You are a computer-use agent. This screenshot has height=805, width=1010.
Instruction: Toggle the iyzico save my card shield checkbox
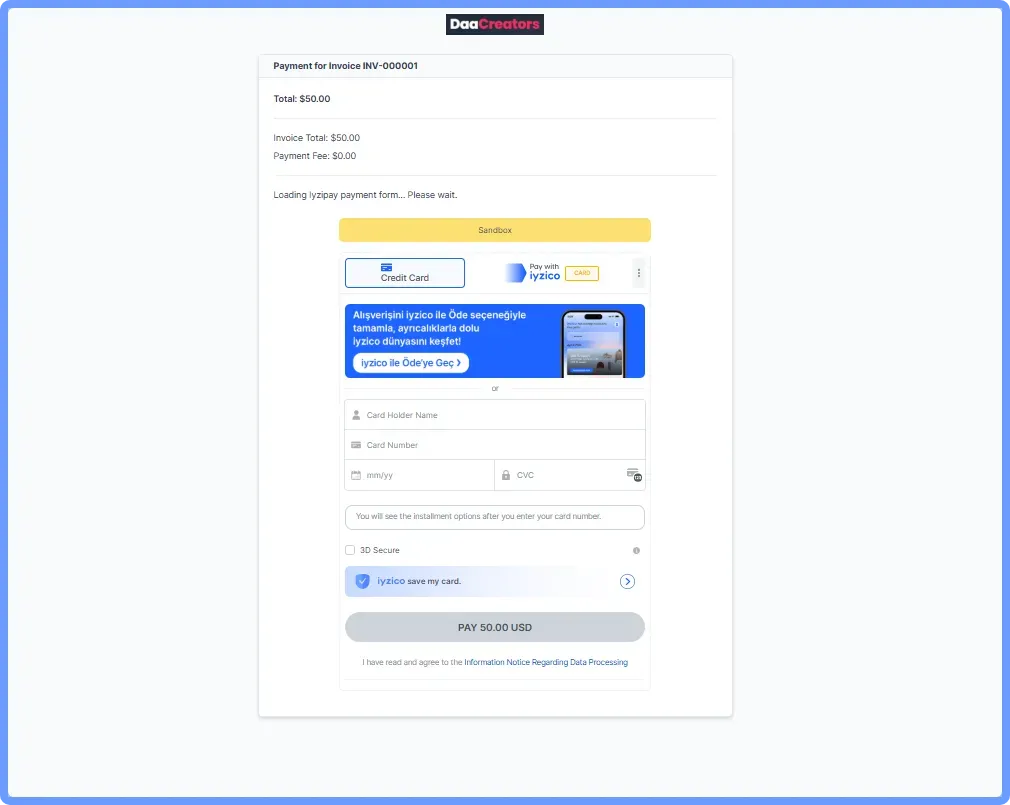coord(363,581)
